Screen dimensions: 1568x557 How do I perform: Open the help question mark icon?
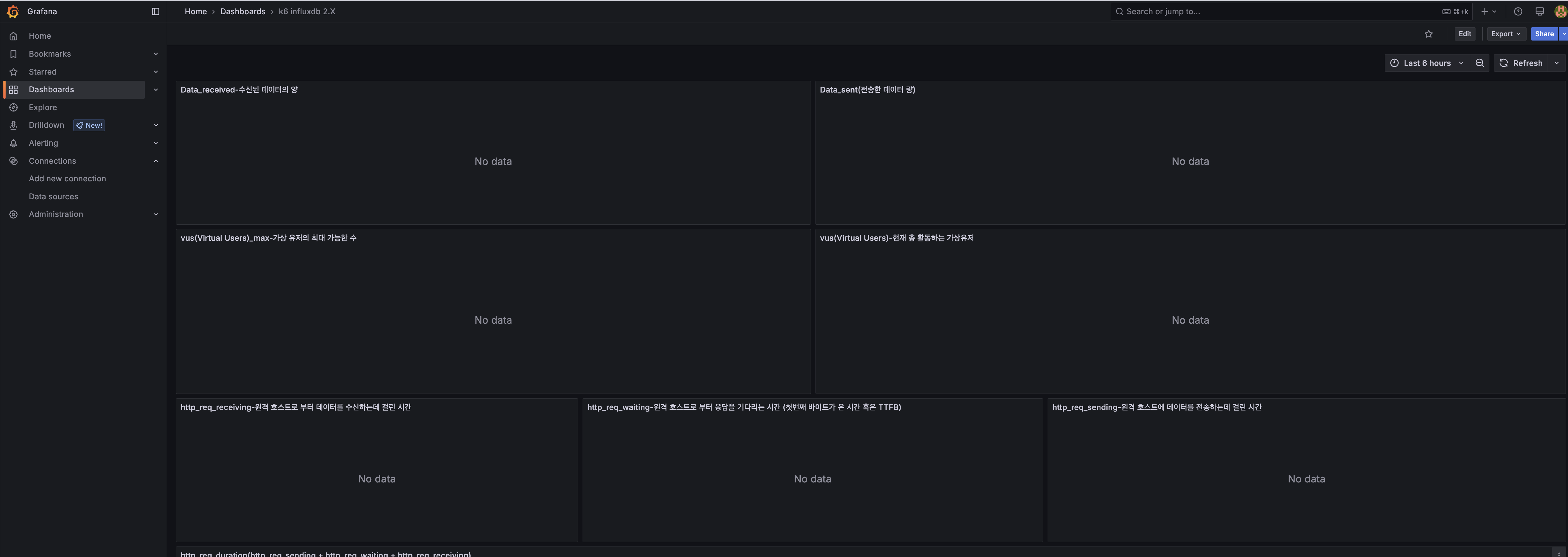click(1518, 11)
